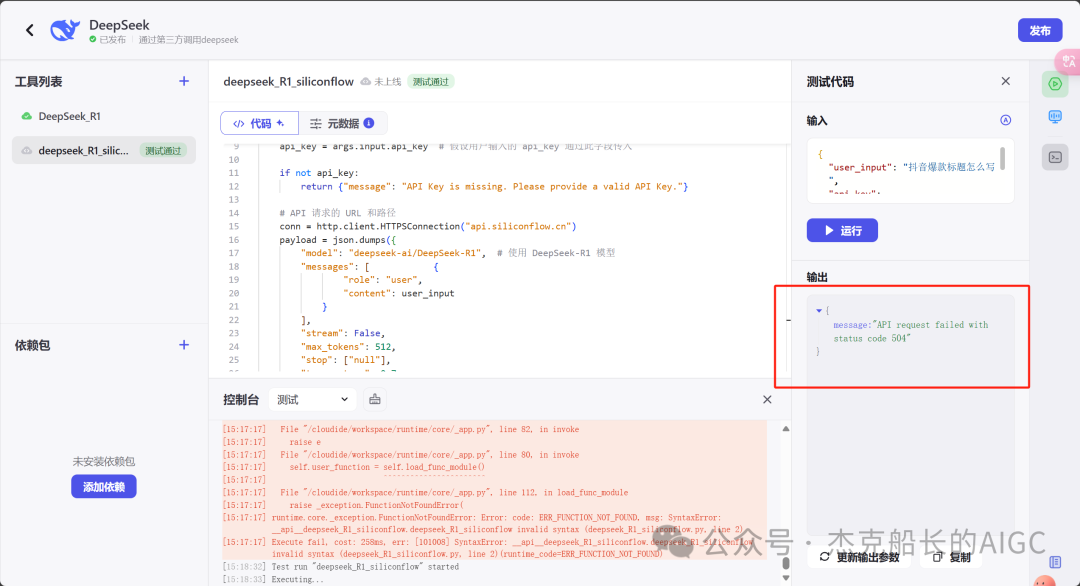Go back with the left arrow icon

(30, 30)
